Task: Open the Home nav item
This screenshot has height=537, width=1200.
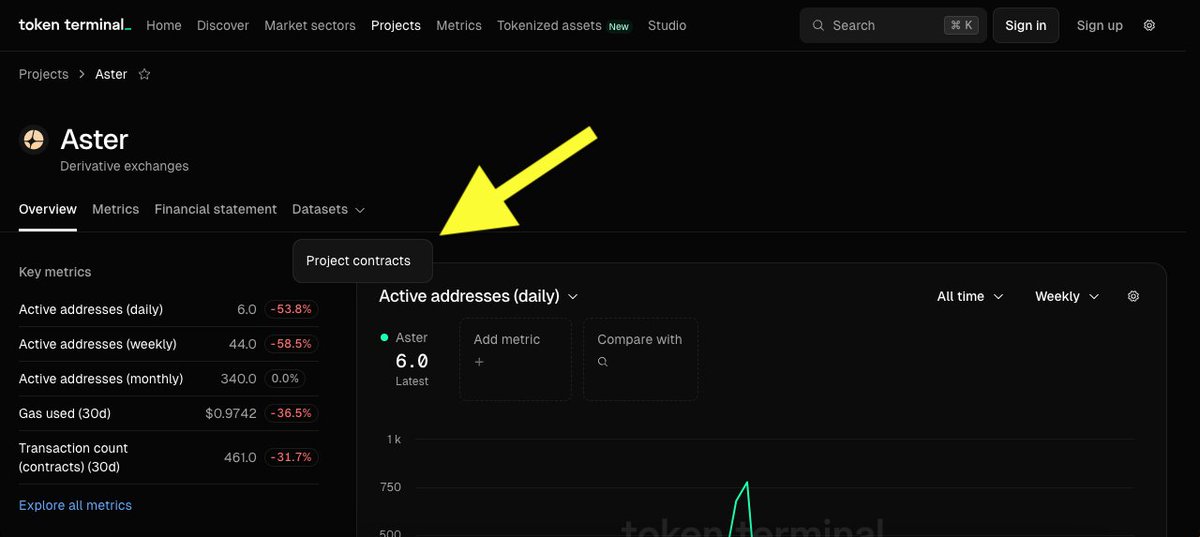Action: point(164,25)
